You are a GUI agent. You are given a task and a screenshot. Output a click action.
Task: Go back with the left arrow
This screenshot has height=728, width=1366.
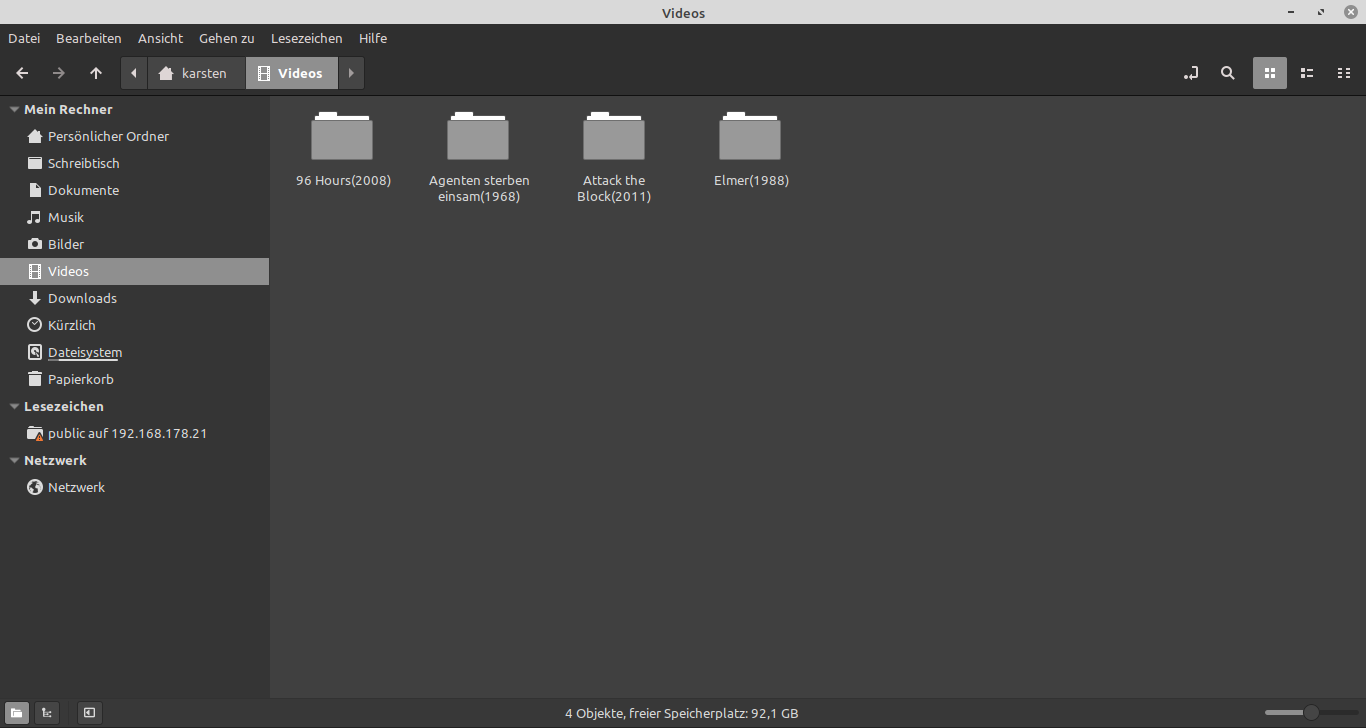coord(22,73)
